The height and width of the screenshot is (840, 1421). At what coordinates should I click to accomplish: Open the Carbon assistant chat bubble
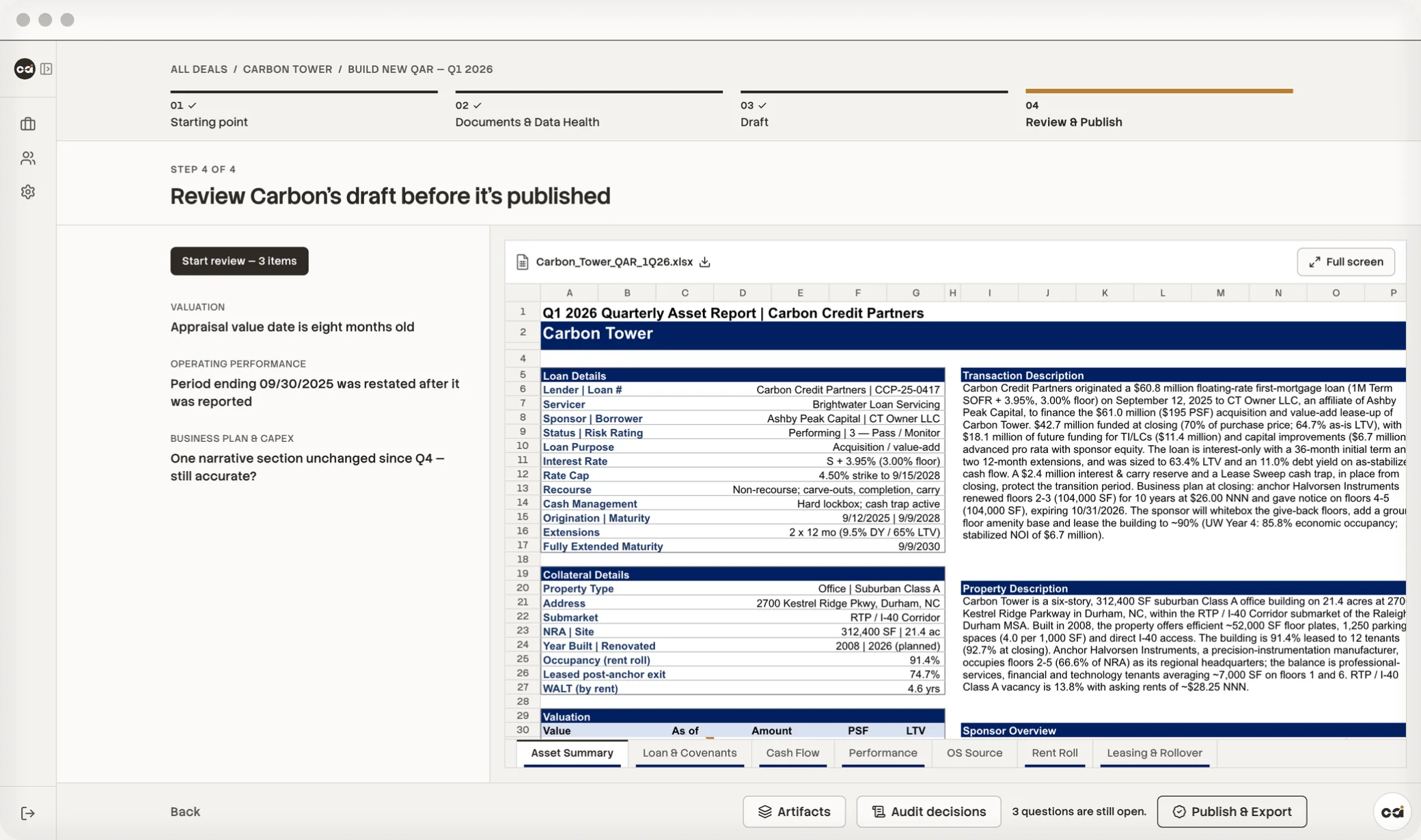click(x=1392, y=811)
